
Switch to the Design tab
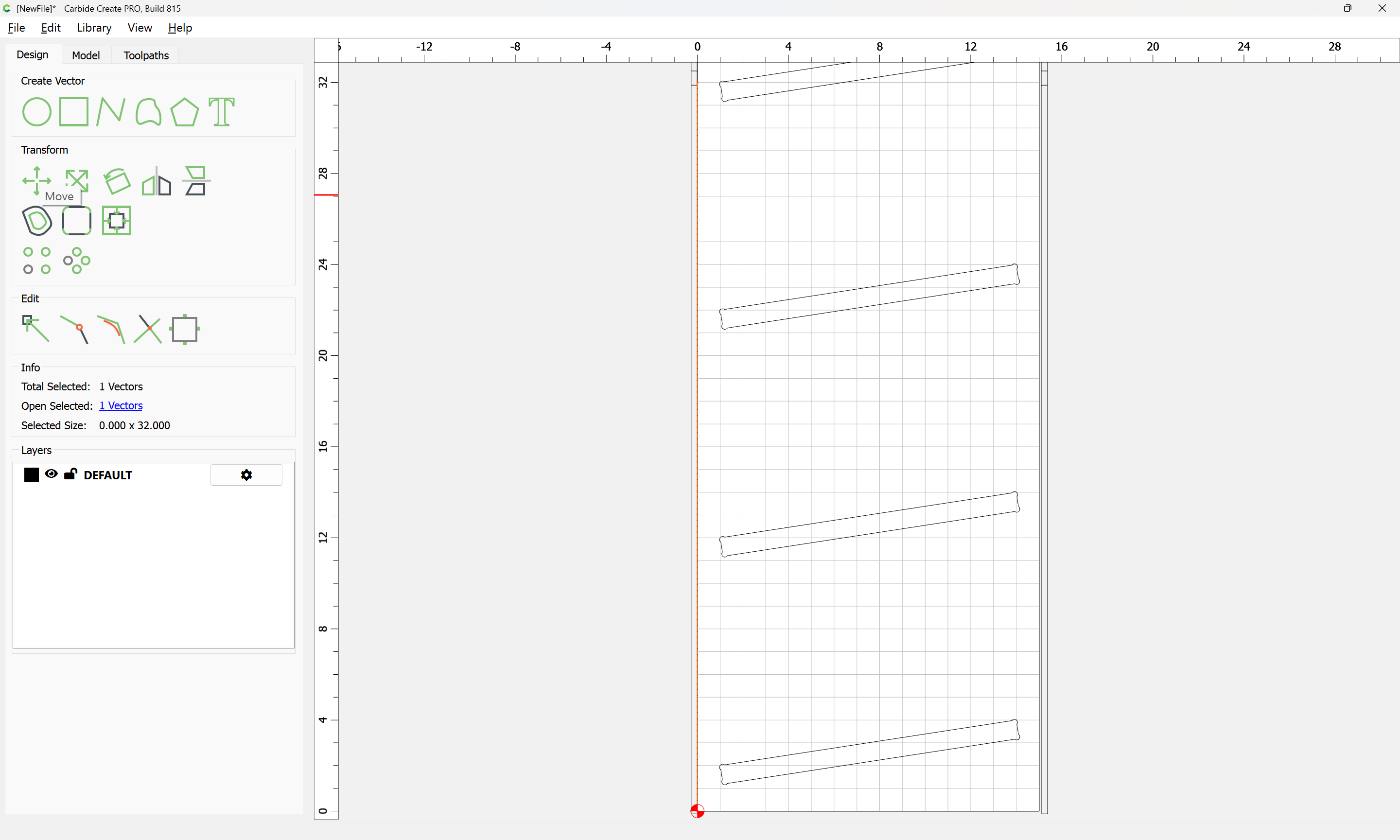click(32, 55)
